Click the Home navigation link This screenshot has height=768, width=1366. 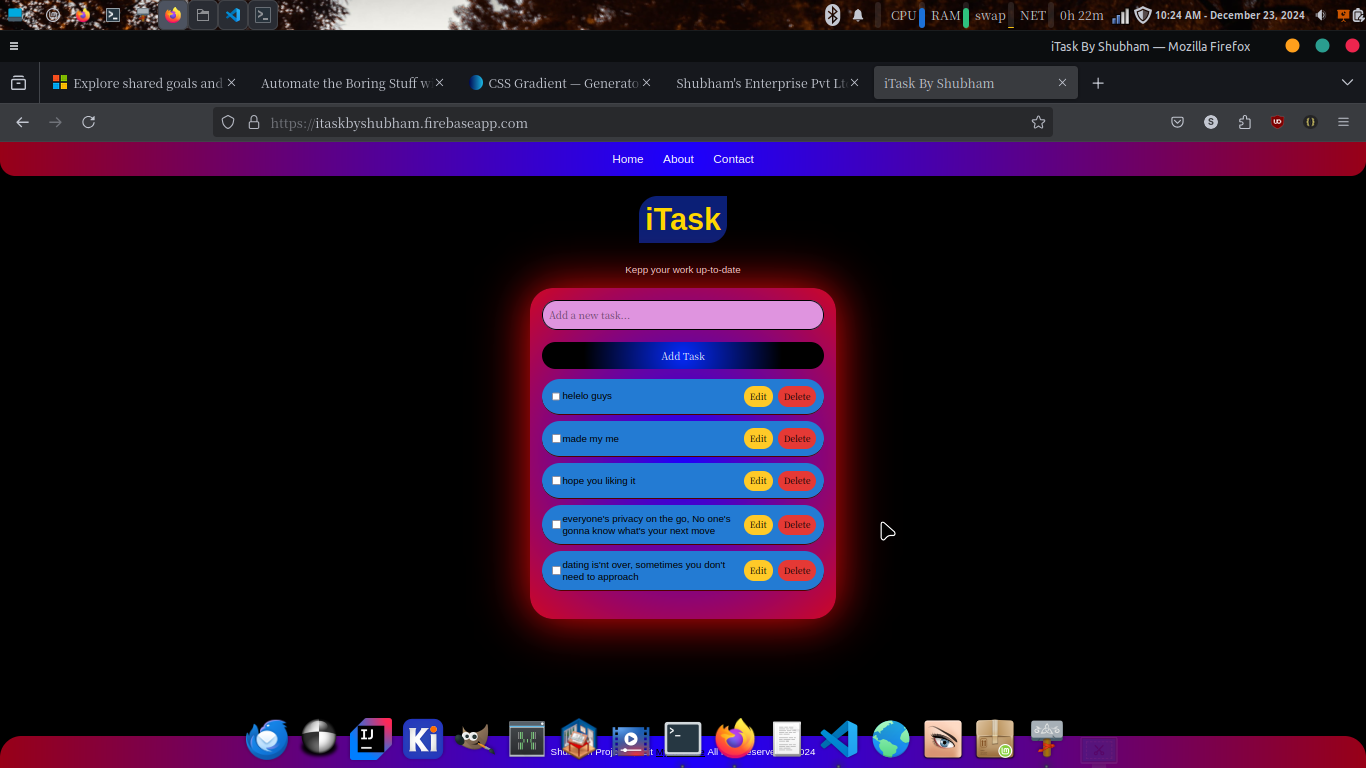point(628,159)
